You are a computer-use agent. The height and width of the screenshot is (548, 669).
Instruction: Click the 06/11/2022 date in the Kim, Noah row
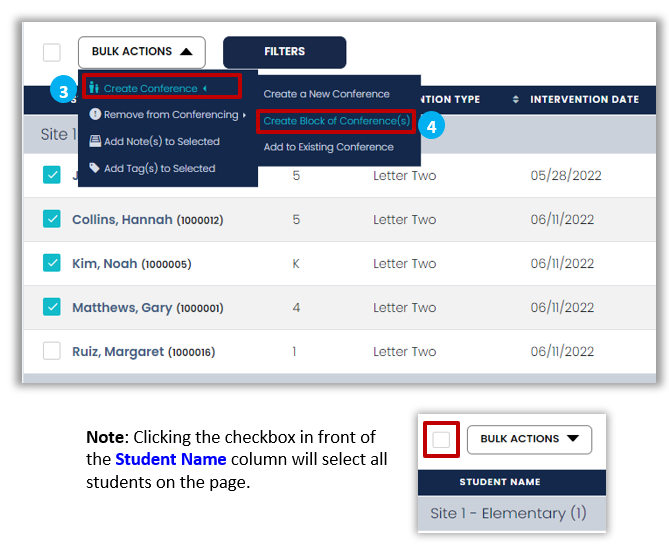point(562,263)
